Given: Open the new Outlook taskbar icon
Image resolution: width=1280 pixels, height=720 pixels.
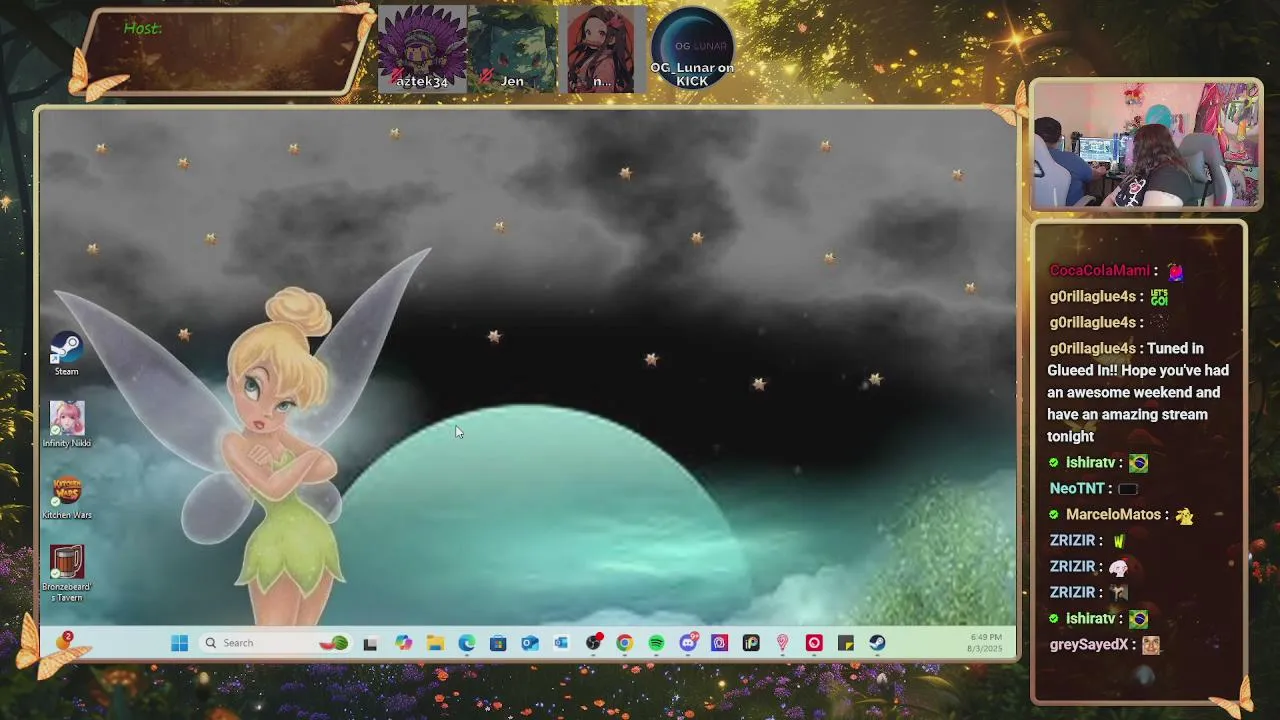Looking at the screenshot, I should [x=530, y=643].
